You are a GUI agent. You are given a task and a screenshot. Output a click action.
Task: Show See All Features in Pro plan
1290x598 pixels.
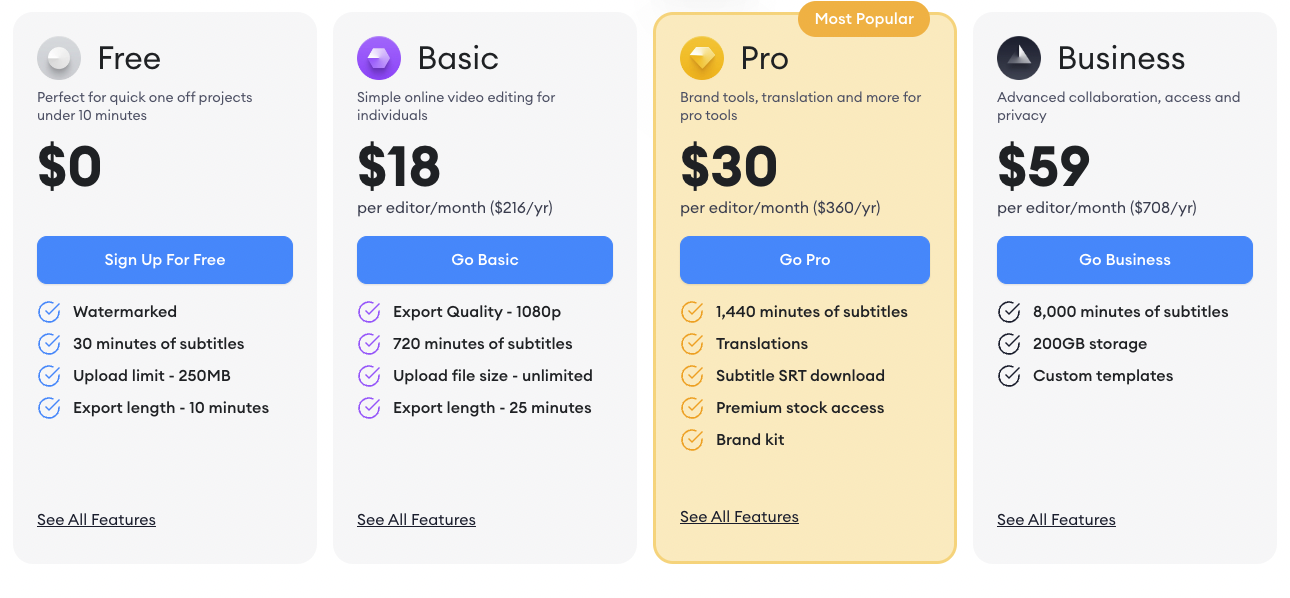coord(739,517)
